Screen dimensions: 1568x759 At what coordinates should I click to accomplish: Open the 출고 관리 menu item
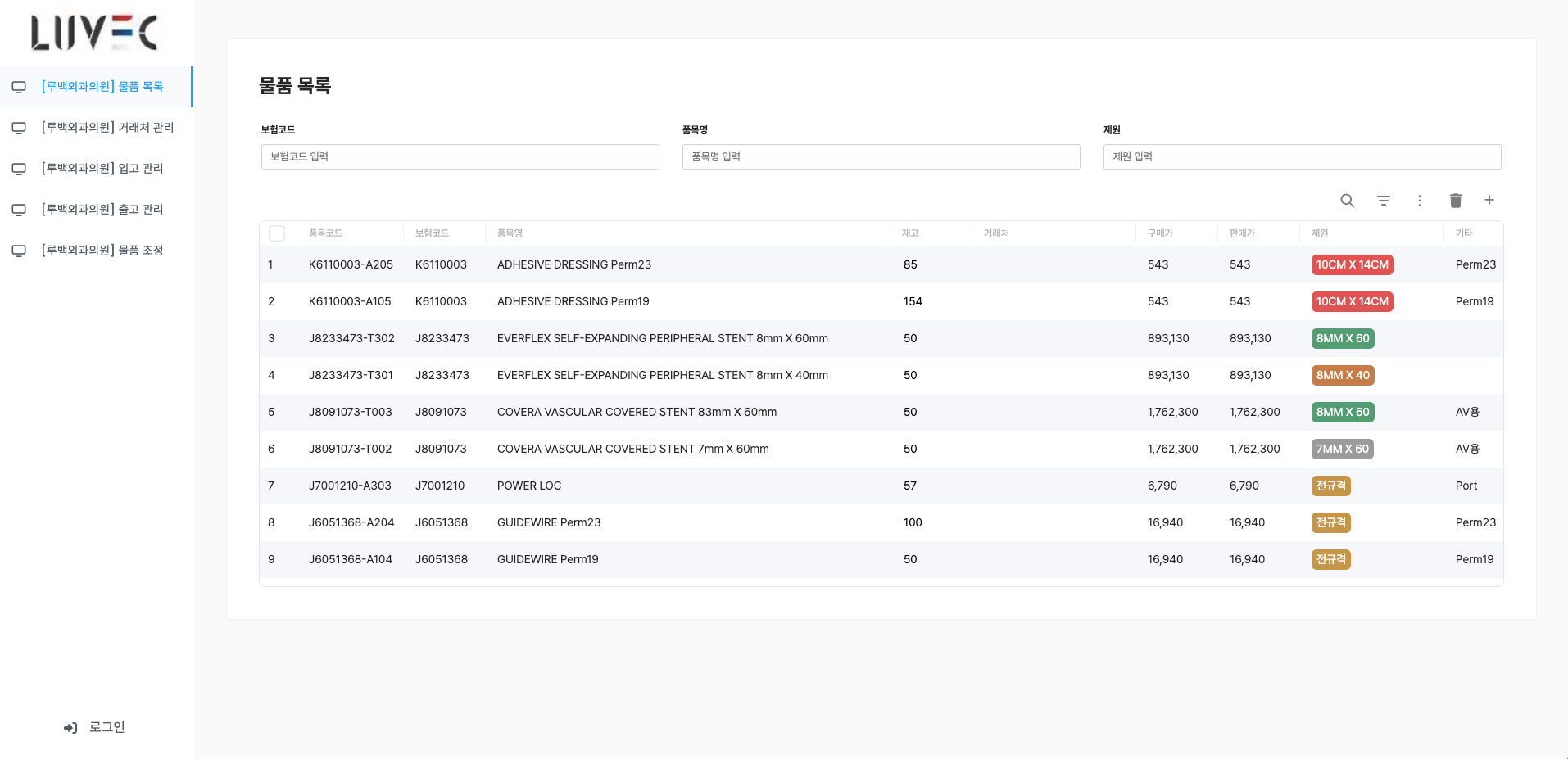102,210
